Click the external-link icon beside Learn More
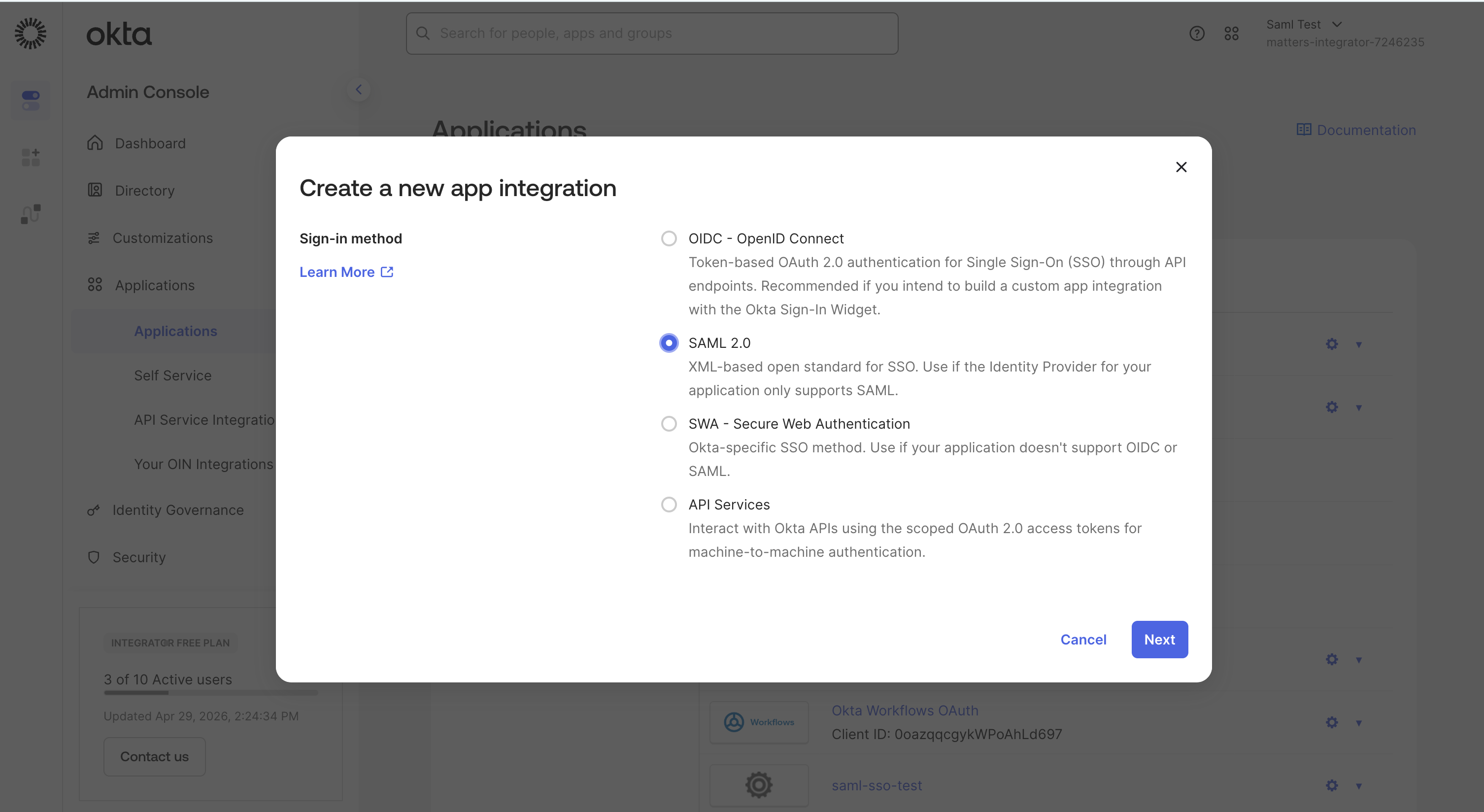1484x812 pixels. tap(387, 271)
